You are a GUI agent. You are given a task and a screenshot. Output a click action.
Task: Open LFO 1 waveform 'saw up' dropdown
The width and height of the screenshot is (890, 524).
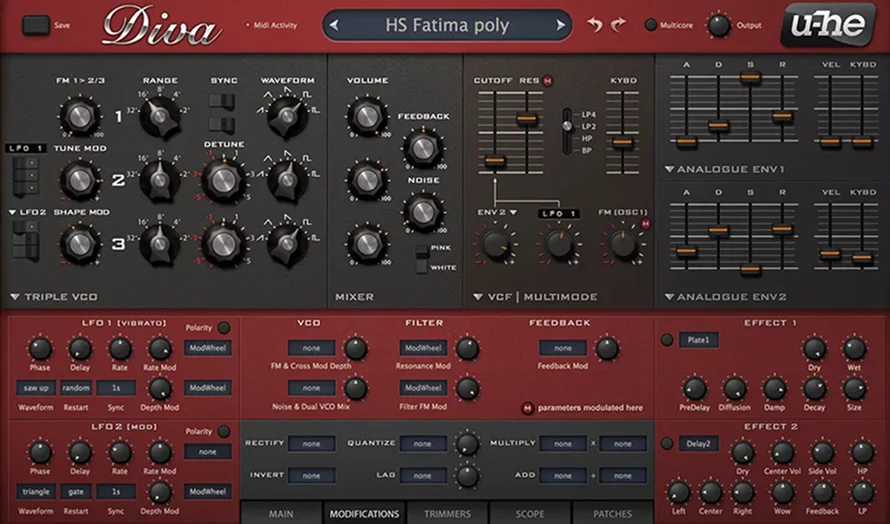(35, 388)
